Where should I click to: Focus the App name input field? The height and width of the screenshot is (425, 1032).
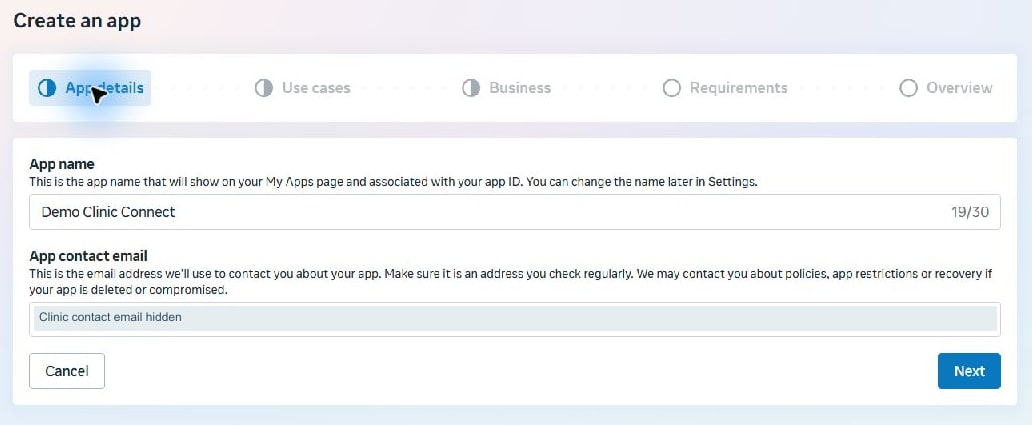[x=515, y=212]
